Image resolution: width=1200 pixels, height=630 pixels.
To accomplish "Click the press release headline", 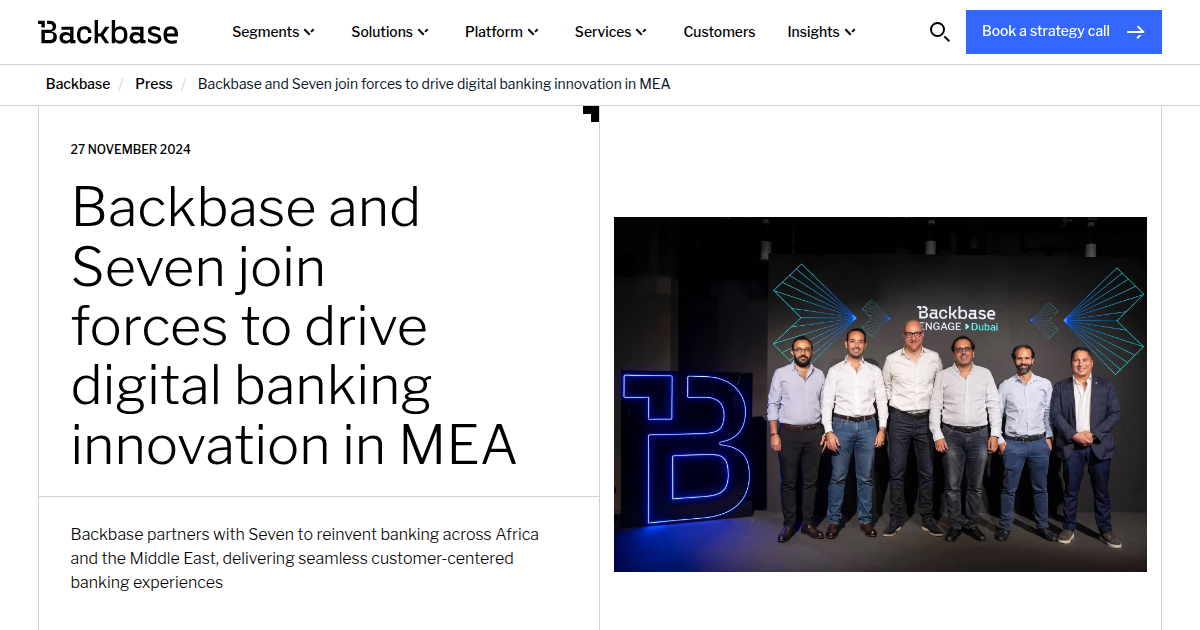I will pyautogui.click(x=293, y=327).
